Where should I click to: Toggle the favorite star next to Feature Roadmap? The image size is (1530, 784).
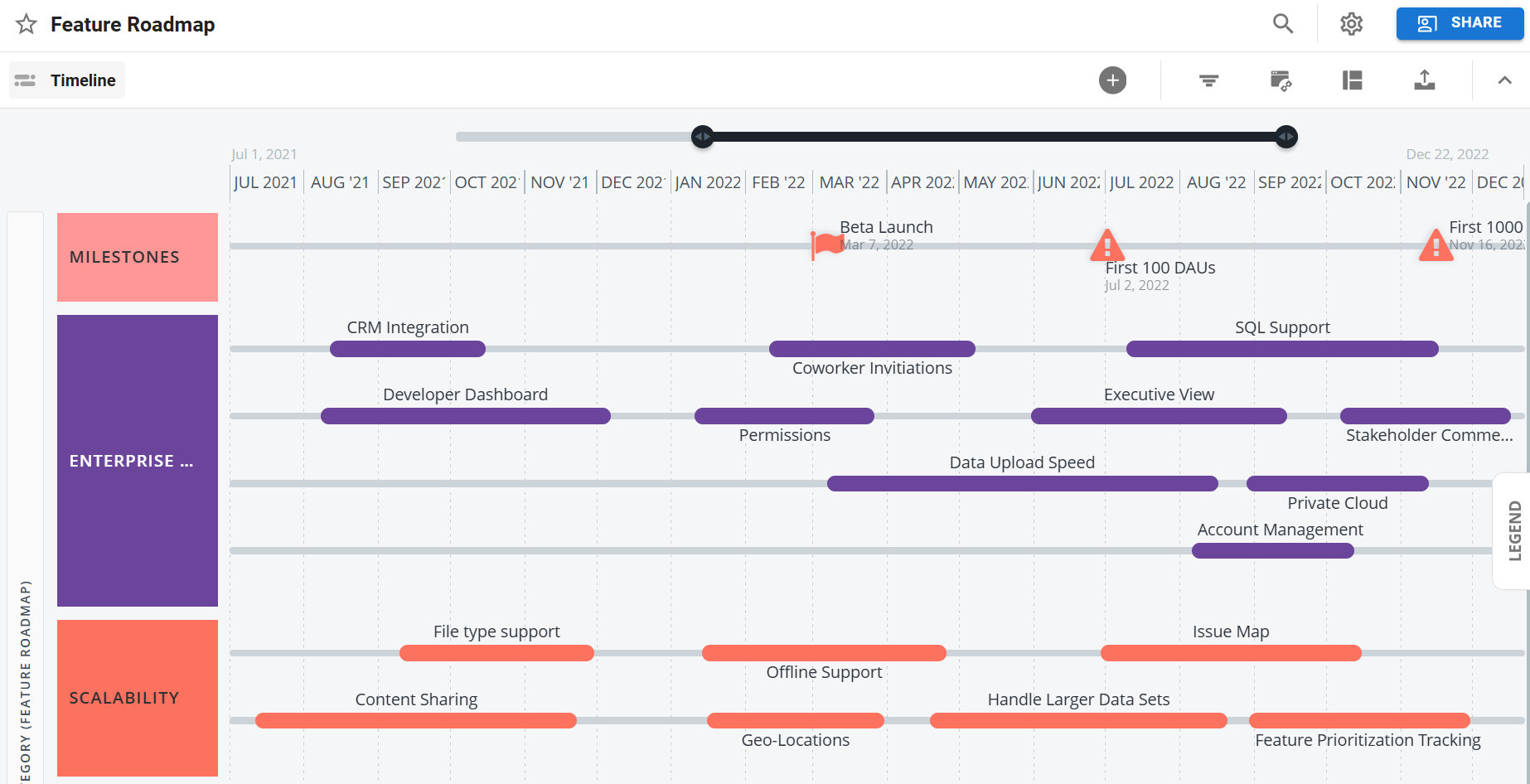click(x=26, y=24)
